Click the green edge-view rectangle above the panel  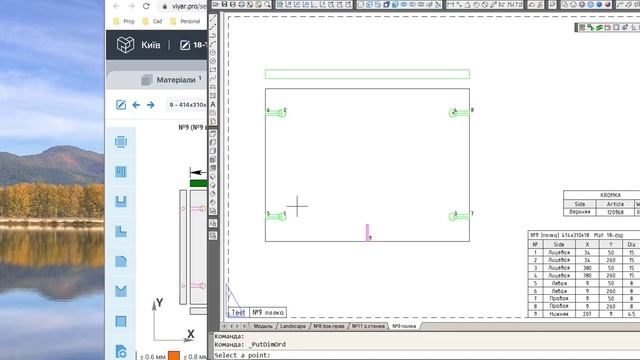[367, 74]
